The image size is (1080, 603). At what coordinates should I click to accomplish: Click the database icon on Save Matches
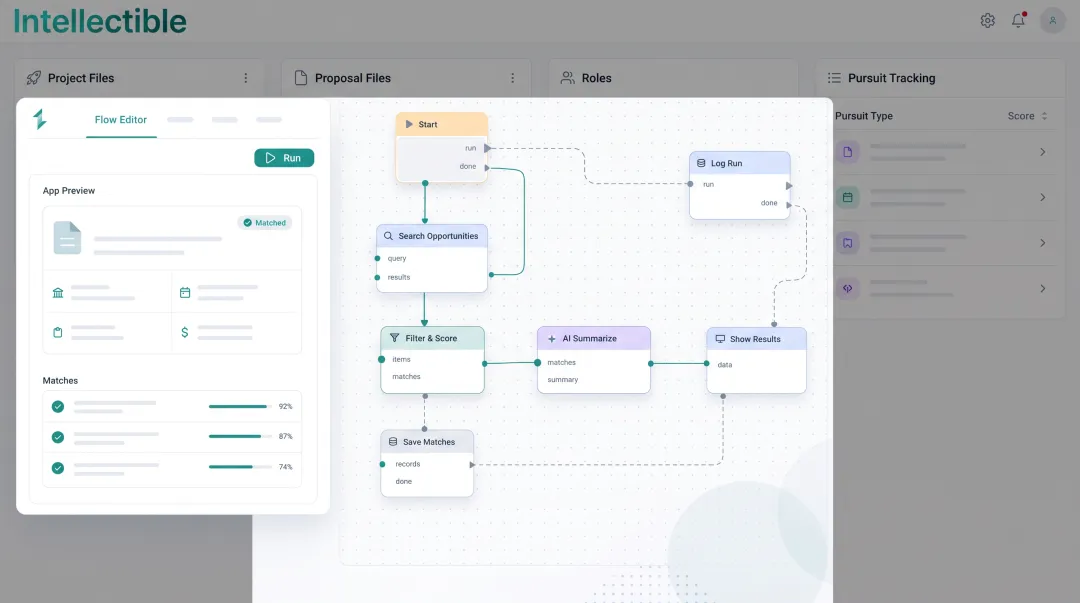coord(393,442)
